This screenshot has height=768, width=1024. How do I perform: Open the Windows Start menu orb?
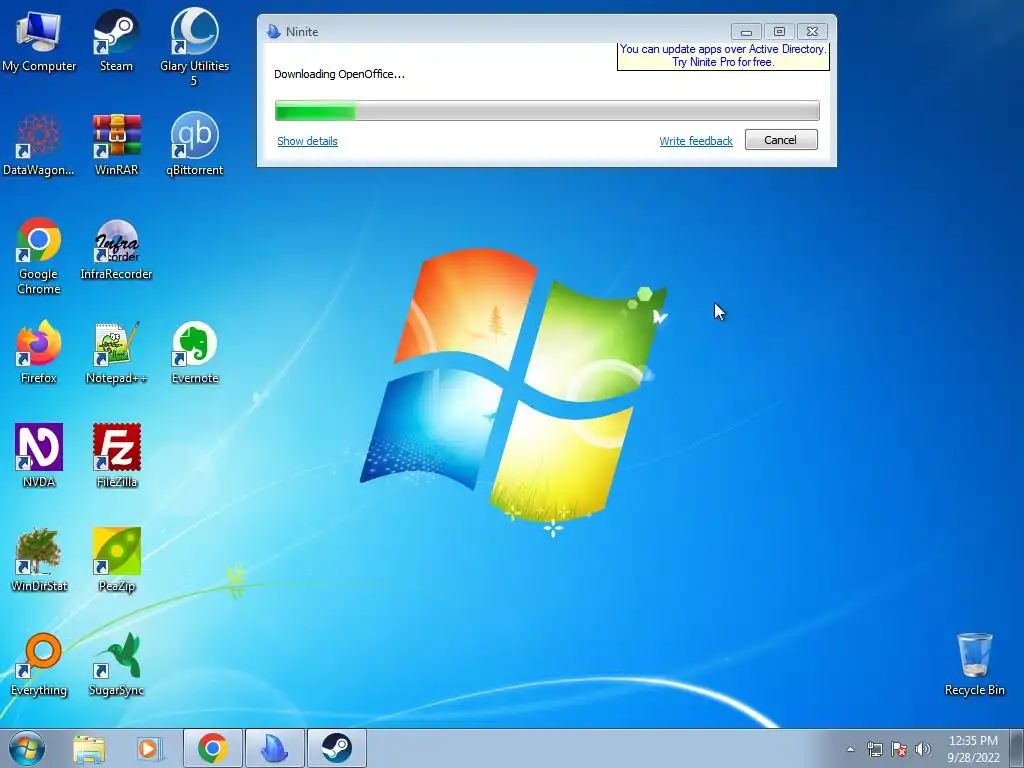tap(27, 748)
